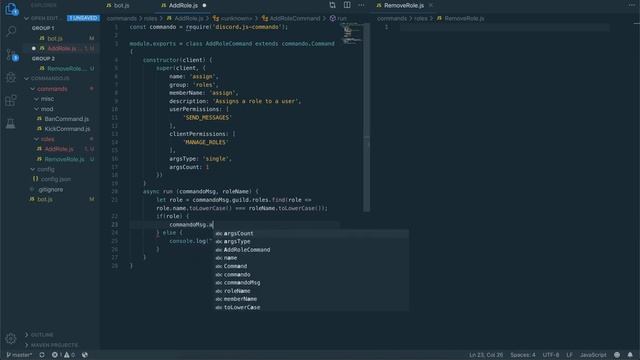Open the More Actions ellipsis in left editor
This screenshot has height=360, width=640.
(361, 5)
